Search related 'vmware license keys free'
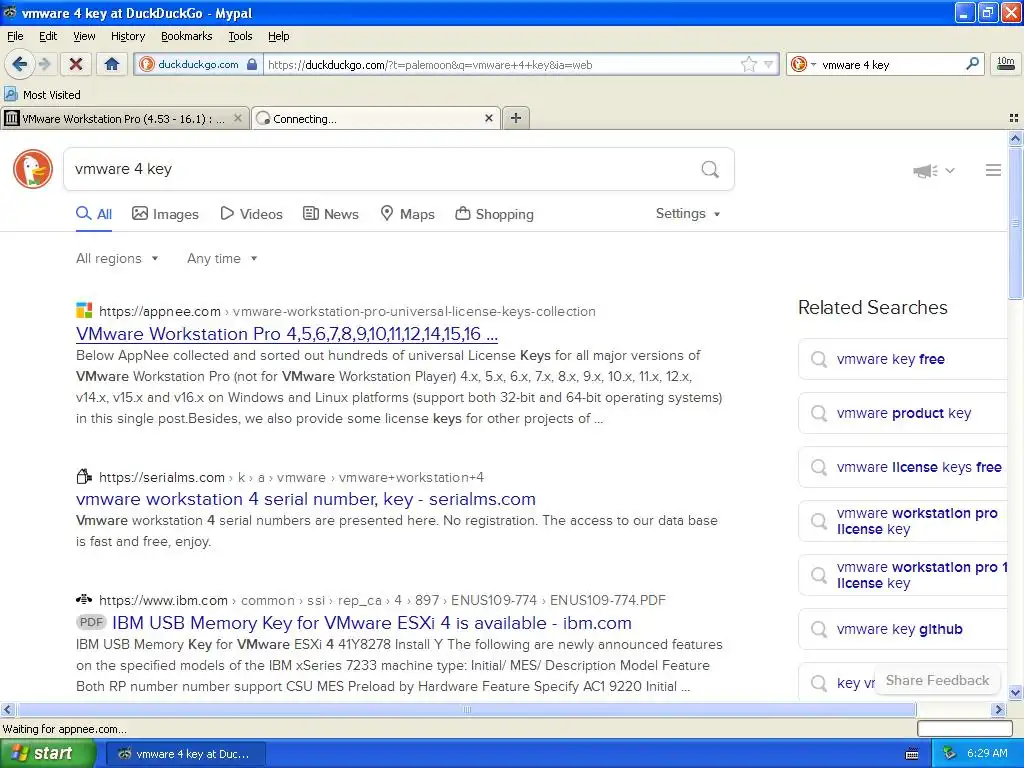 (x=903, y=467)
